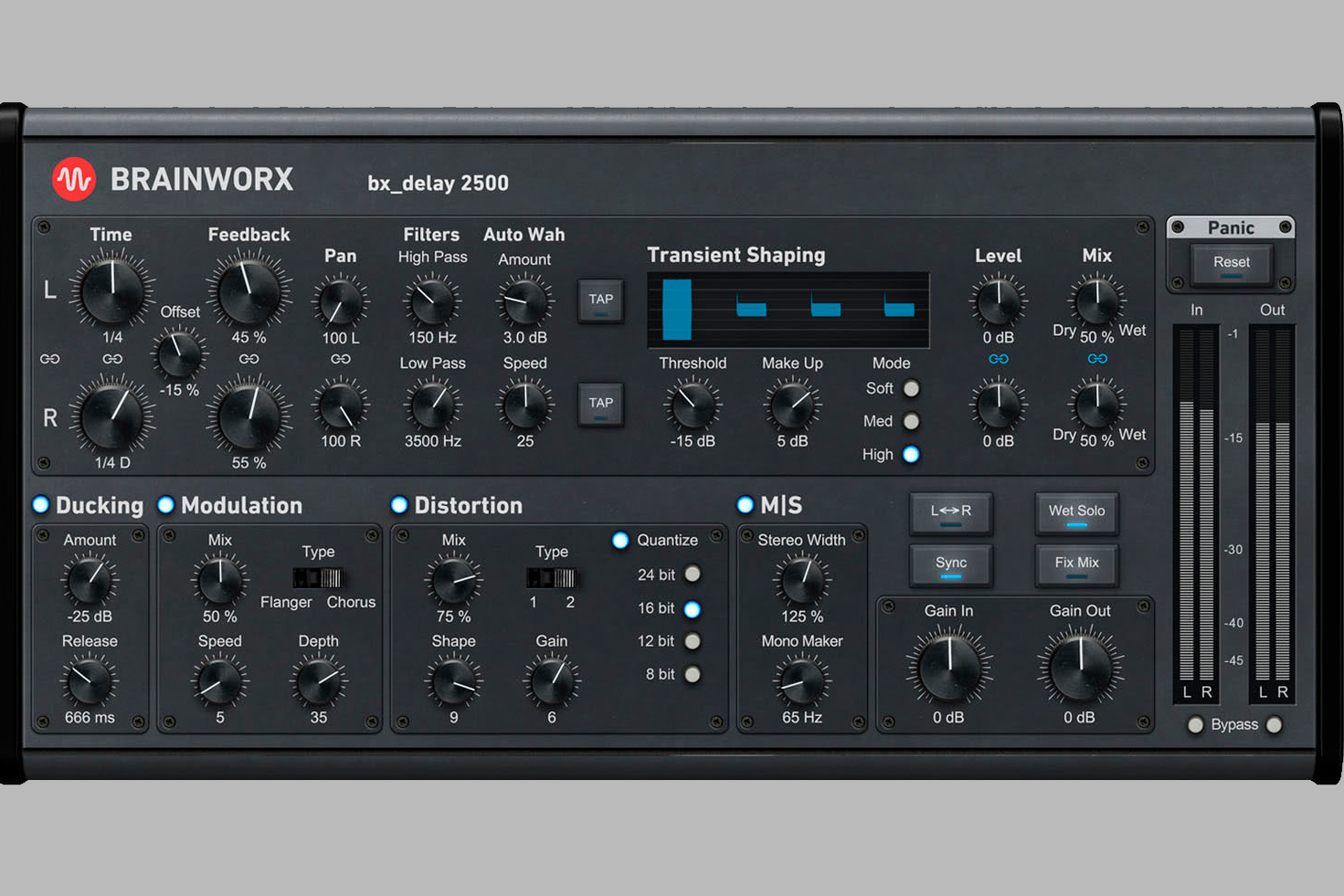Toggle the Feedback L/R link icon

point(249,359)
